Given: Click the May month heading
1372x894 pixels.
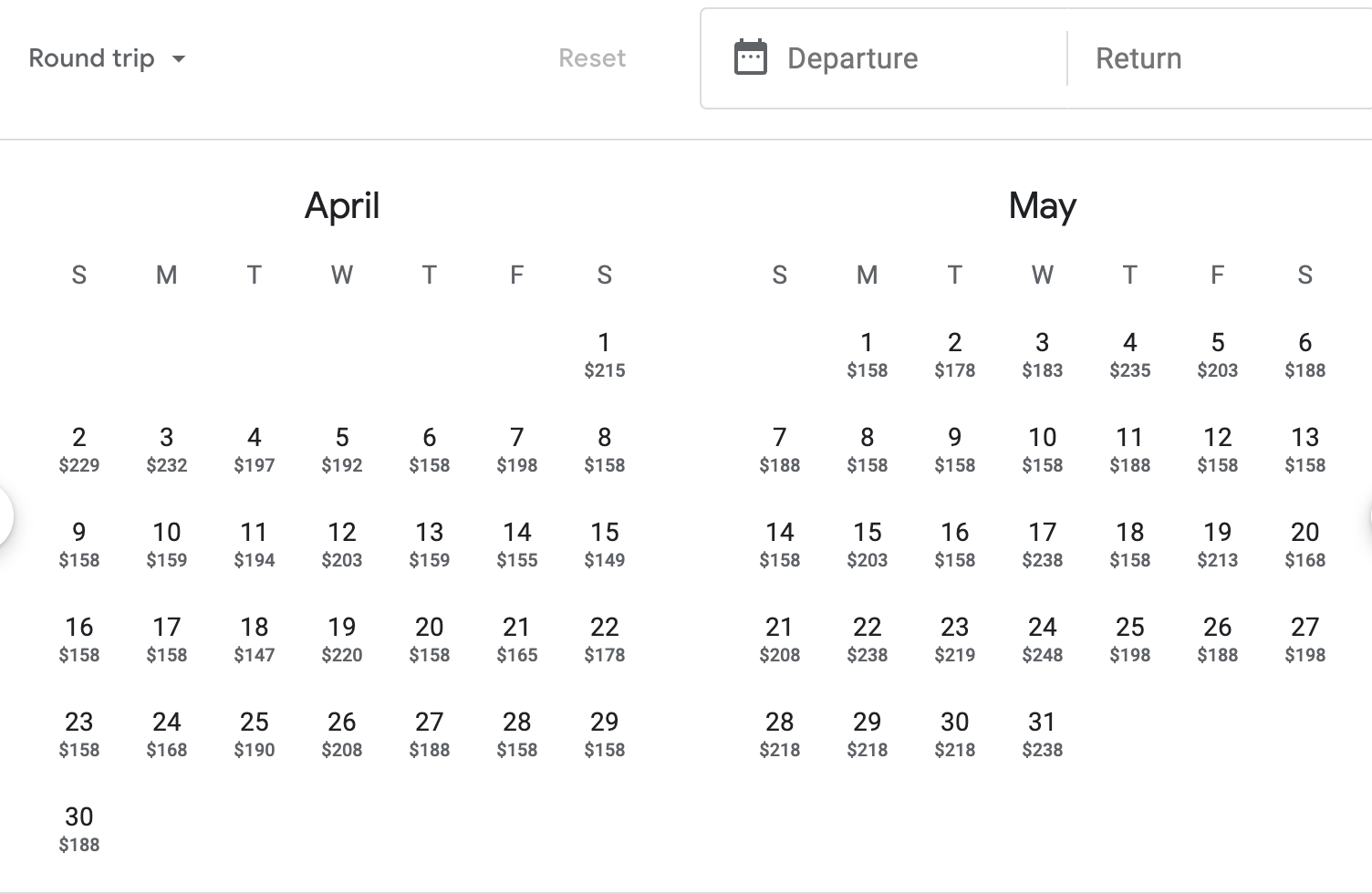Looking at the screenshot, I should [x=1042, y=205].
